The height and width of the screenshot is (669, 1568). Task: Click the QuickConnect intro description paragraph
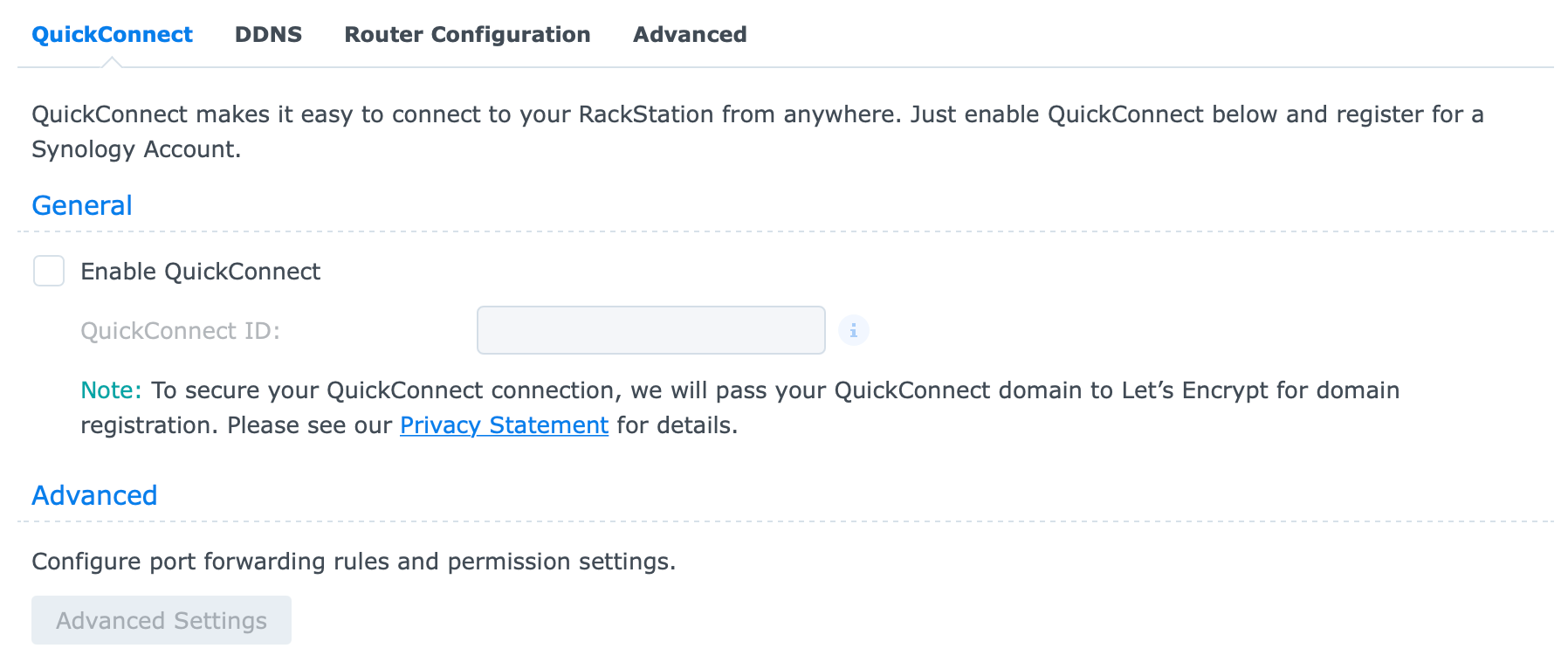(x=758, y=132)
